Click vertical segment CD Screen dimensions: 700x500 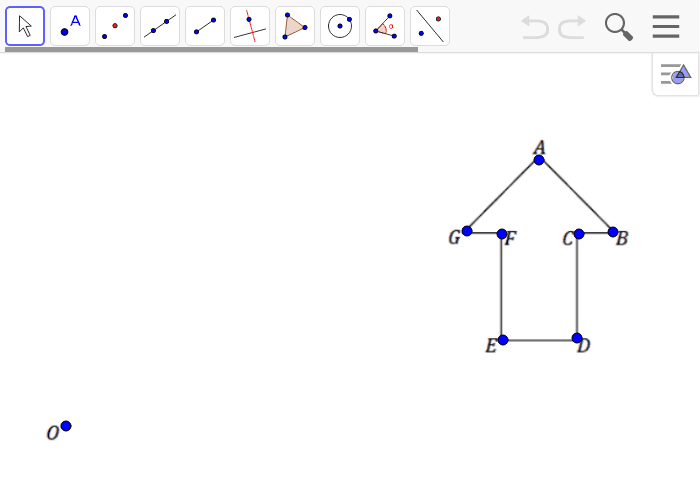pos(577,286)
